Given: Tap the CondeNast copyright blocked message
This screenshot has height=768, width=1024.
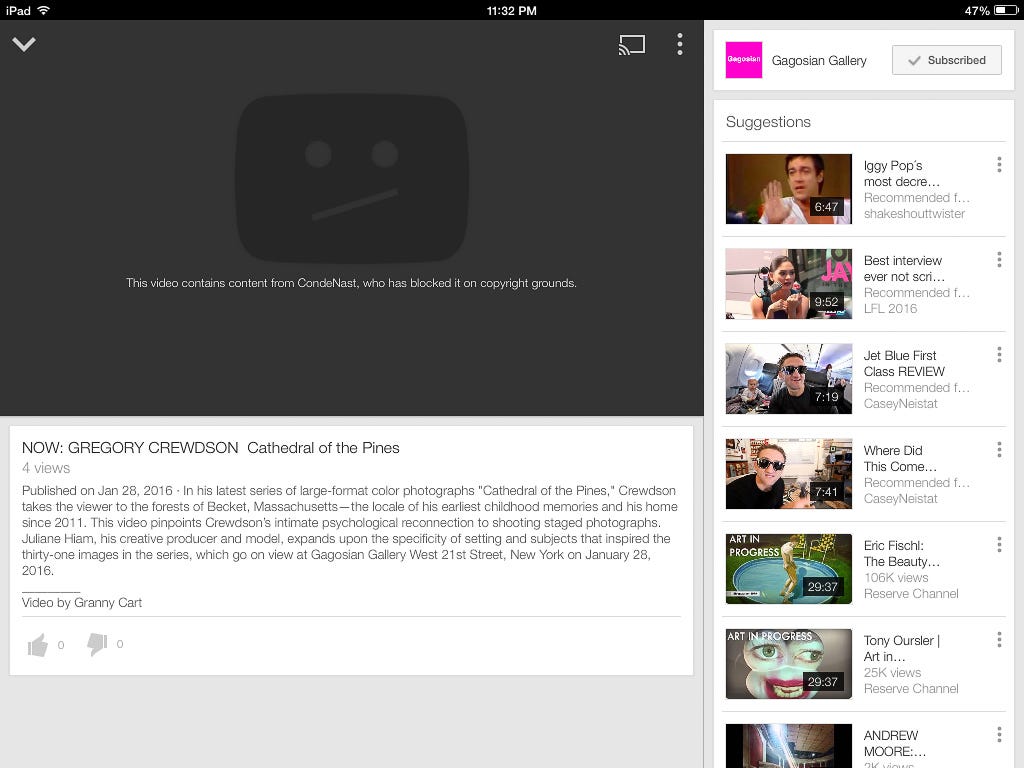Looking at the screenshot, I should coord(351,283).
